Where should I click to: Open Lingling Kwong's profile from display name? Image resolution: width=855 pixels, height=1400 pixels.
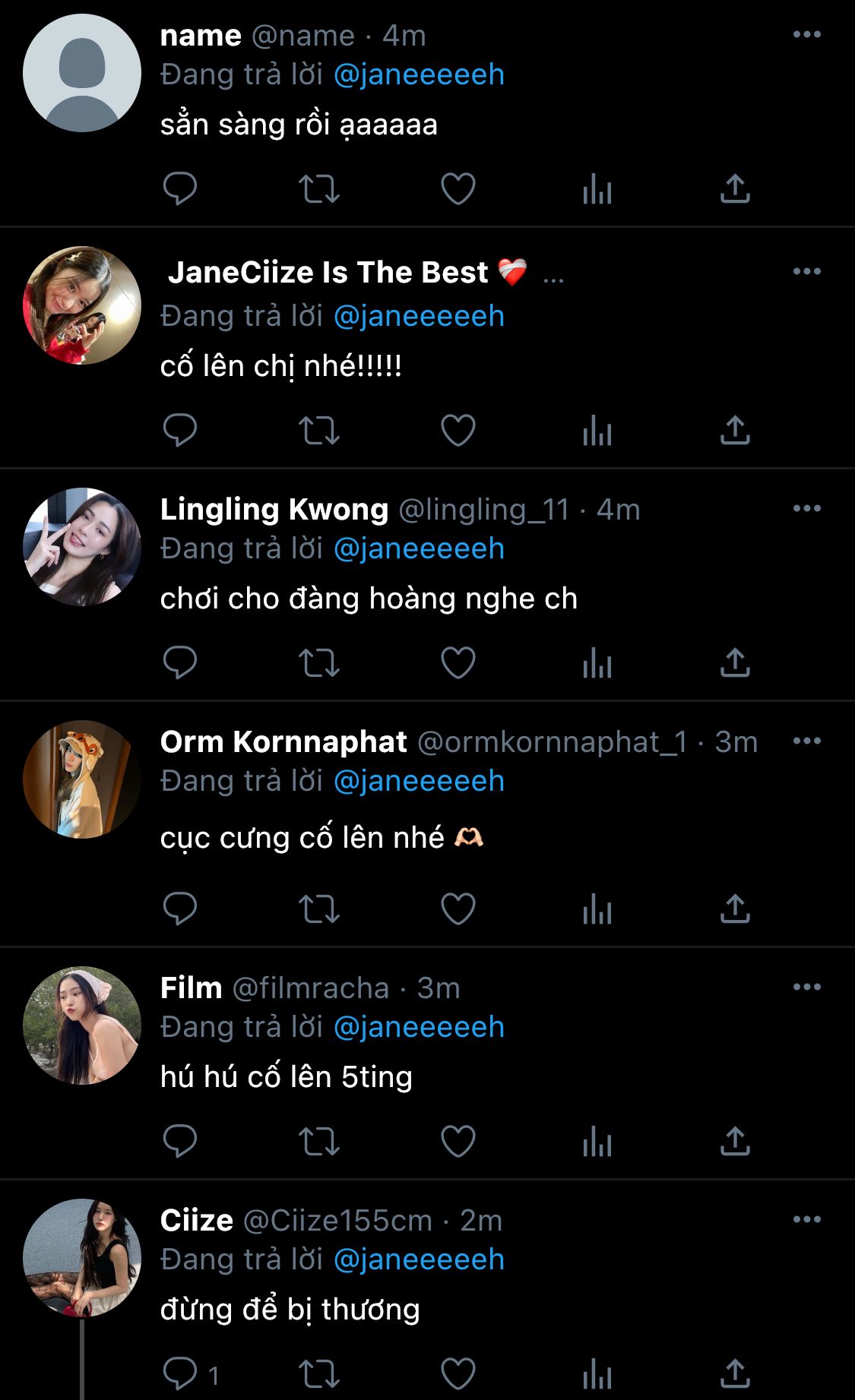tap(274, 509)
